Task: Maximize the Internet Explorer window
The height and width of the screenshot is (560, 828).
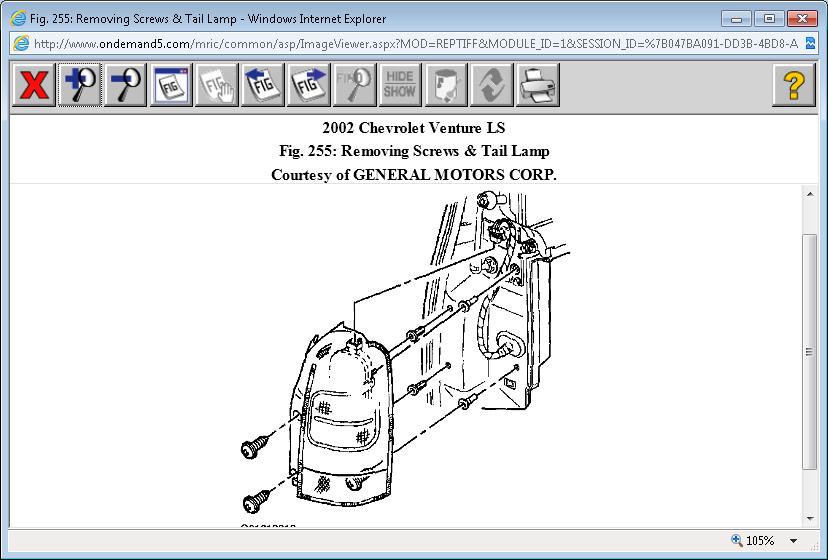Action: [769, 19]
